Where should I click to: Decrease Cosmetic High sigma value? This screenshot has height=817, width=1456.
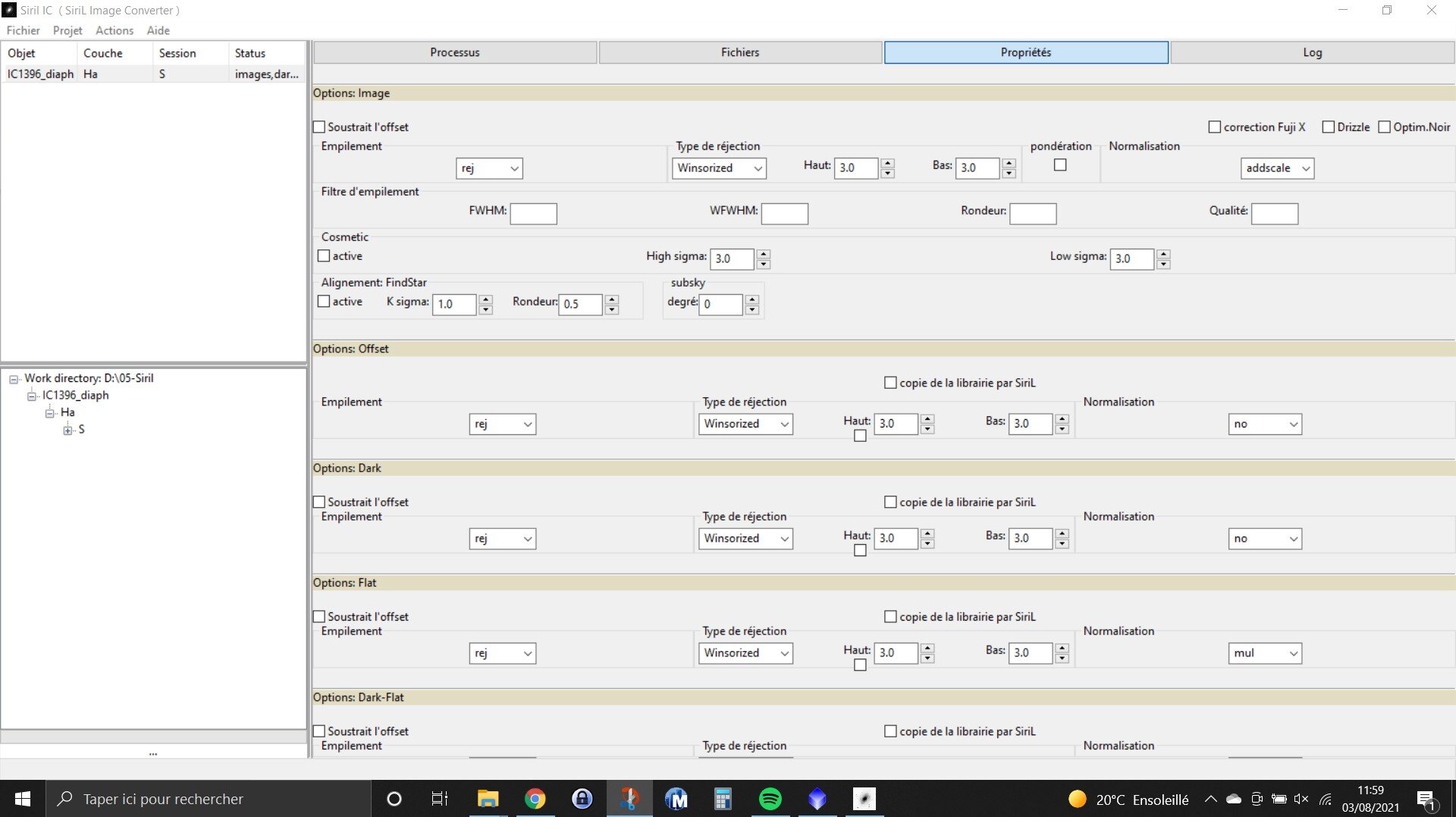tap(764, 264)
